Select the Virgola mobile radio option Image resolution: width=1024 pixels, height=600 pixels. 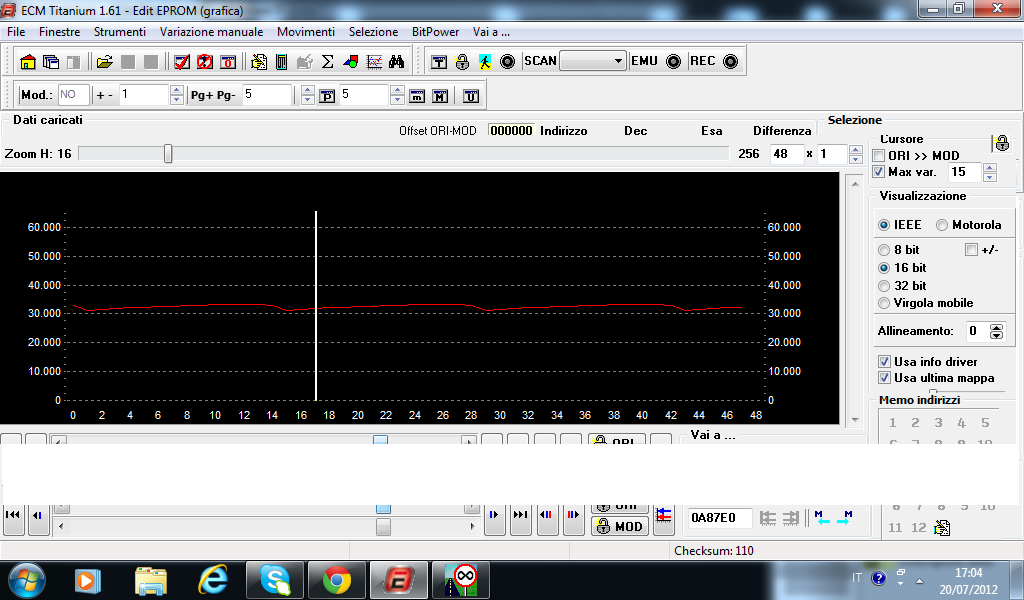tap(884, 303)
